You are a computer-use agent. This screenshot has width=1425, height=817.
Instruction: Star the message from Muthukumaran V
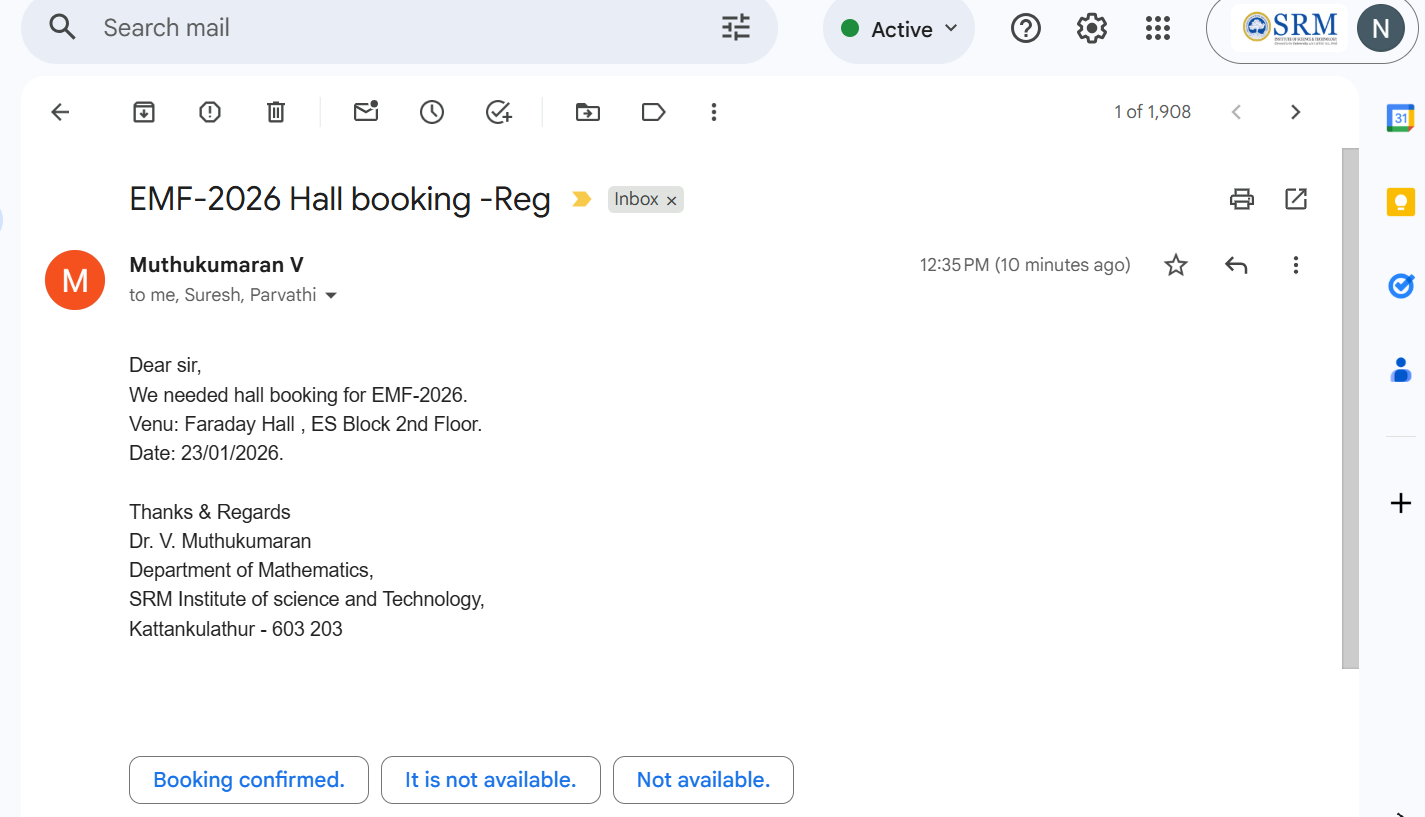point(1176,265)
